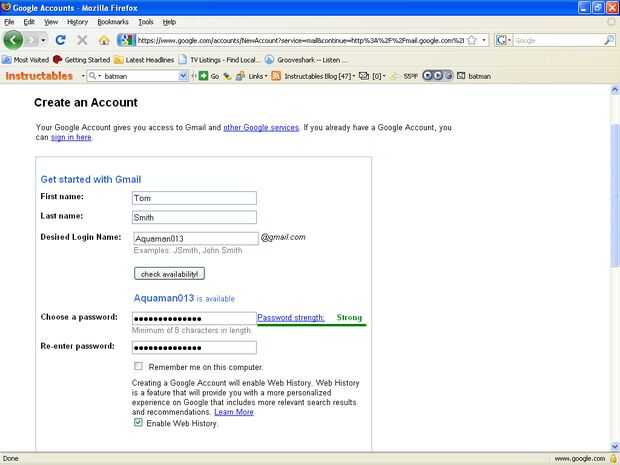The image size is (620, 465).
Task: Click the sign in here link
Action: (71, 138)
